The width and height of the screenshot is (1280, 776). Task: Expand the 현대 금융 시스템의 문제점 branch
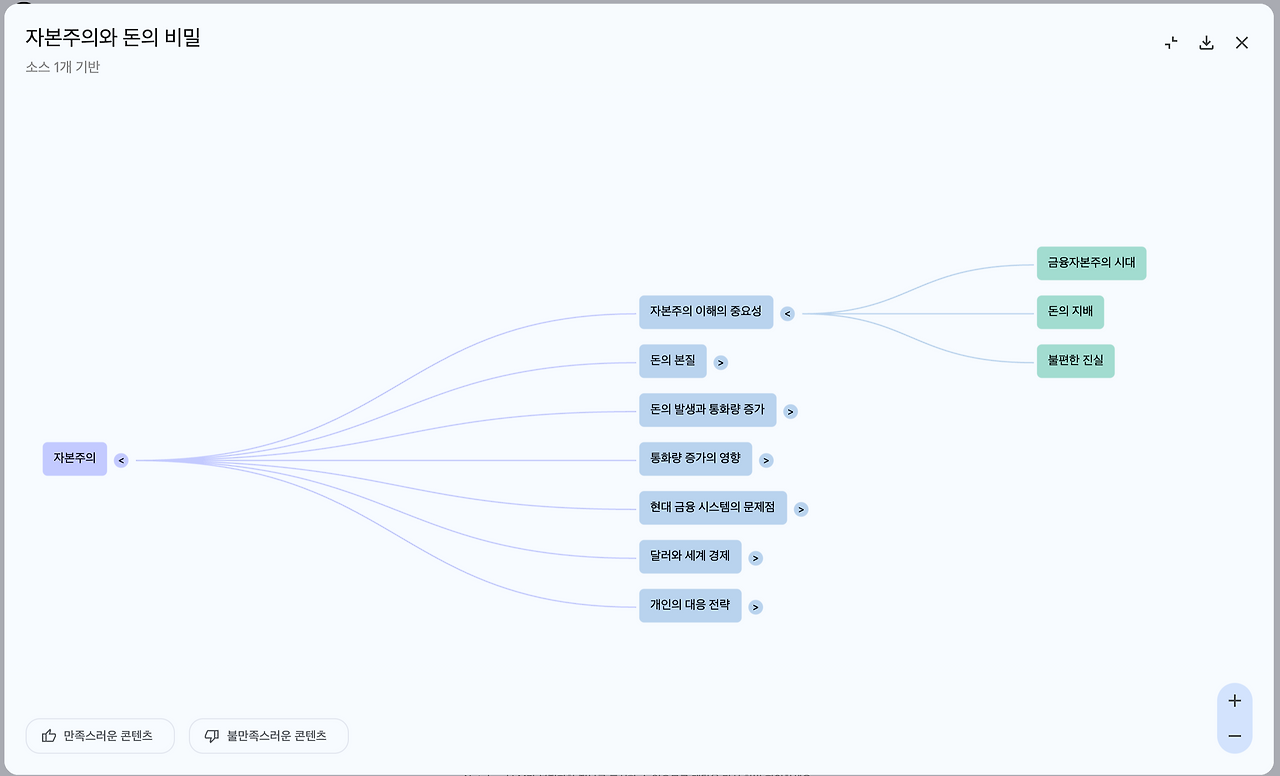(801, 509)
